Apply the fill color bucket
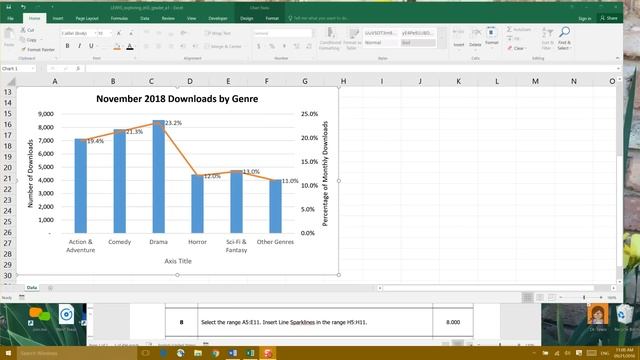 point(117,47)
